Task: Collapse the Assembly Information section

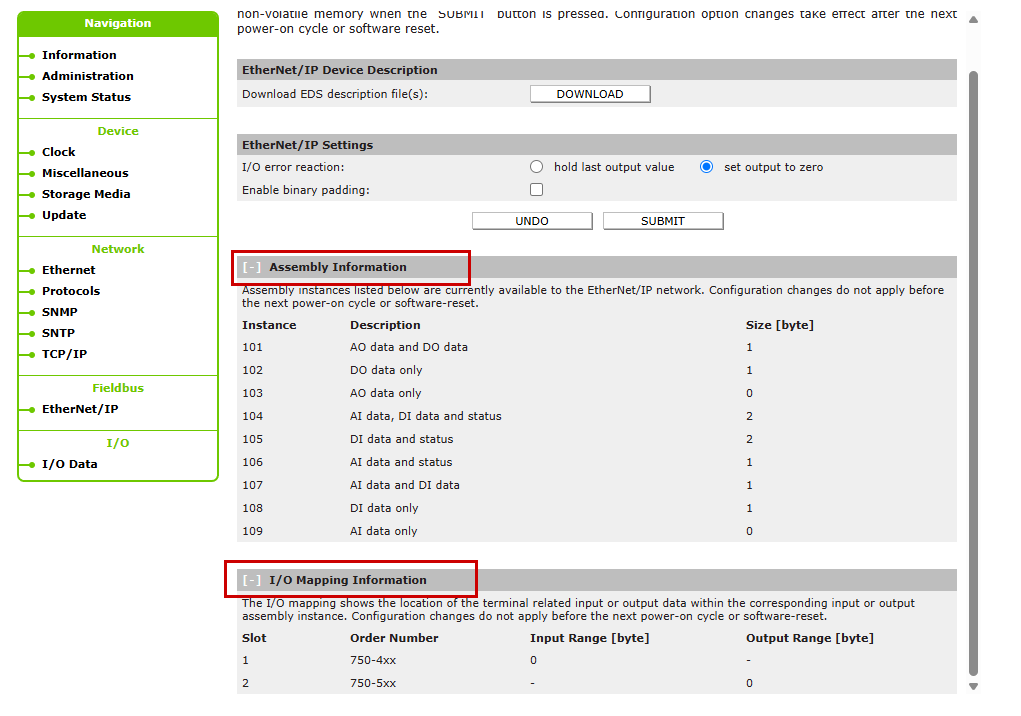Action: pos(252,267)
